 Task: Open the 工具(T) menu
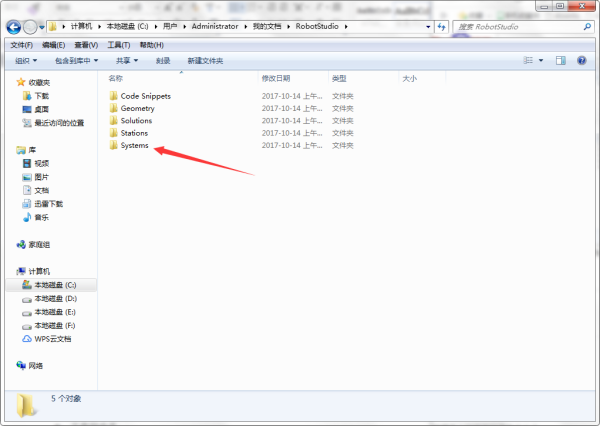[119, 45]
